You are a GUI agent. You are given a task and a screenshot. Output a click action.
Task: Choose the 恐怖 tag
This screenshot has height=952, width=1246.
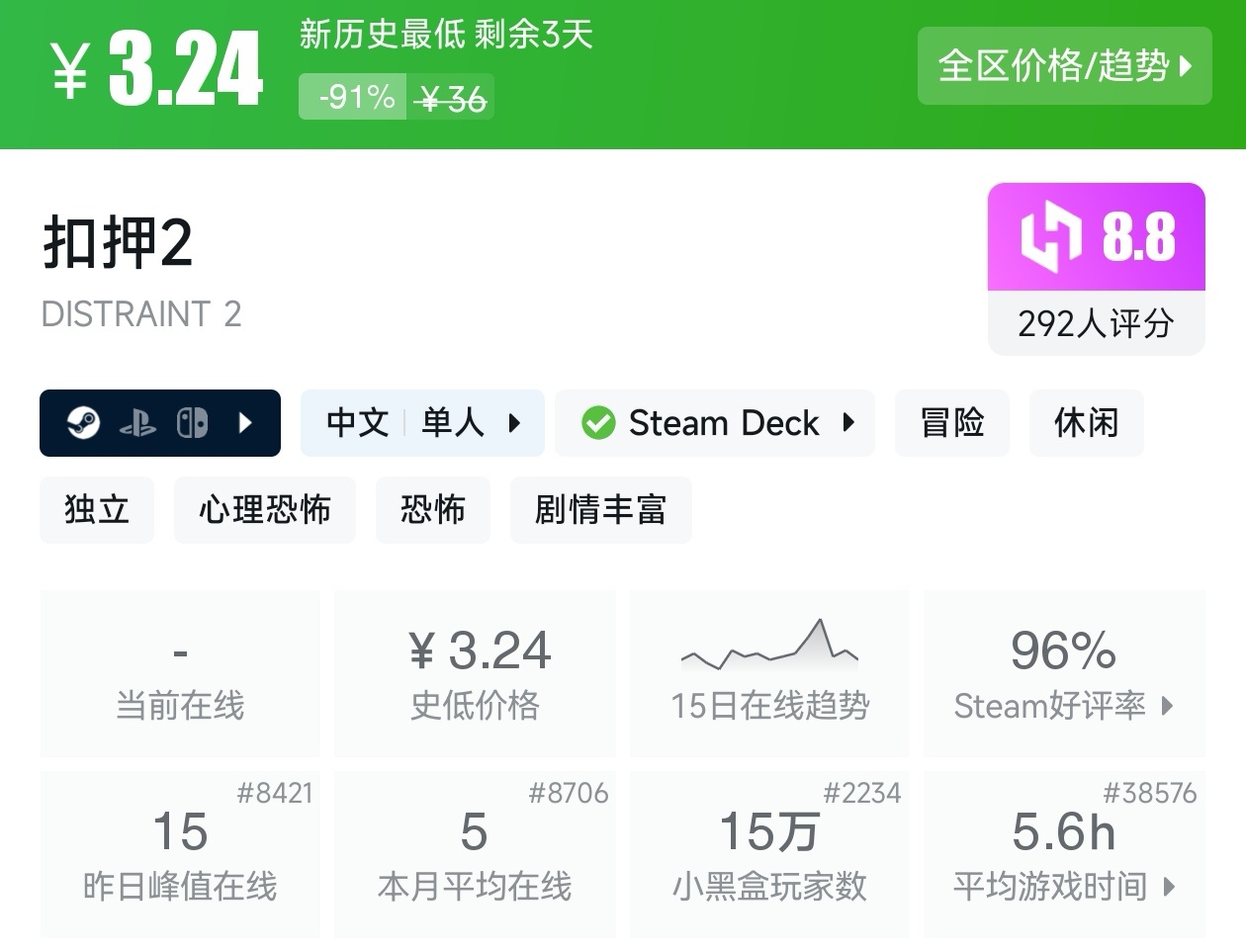pos(432,510)
